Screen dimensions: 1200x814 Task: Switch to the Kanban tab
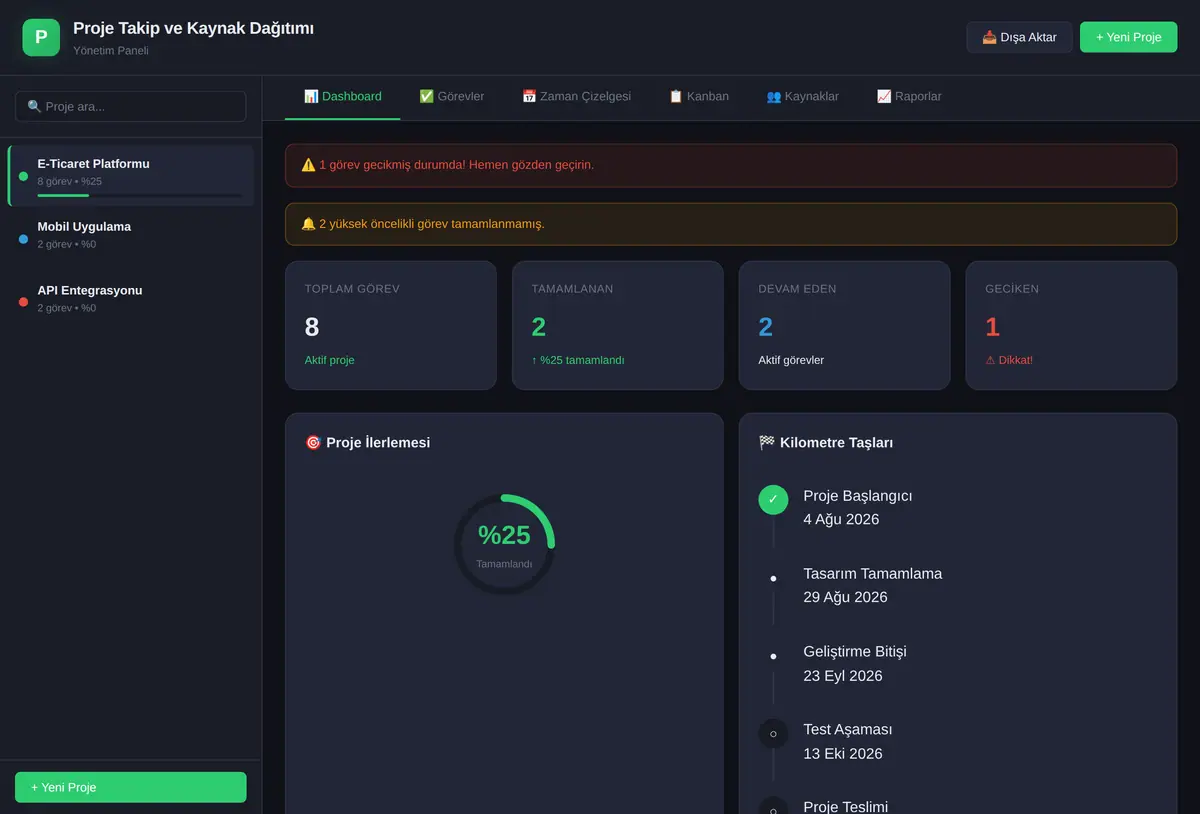pos(698,97)
